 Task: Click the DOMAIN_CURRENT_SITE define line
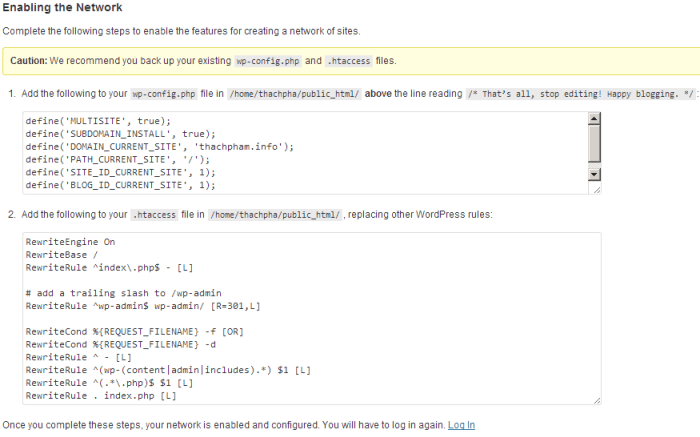(160, 147)
